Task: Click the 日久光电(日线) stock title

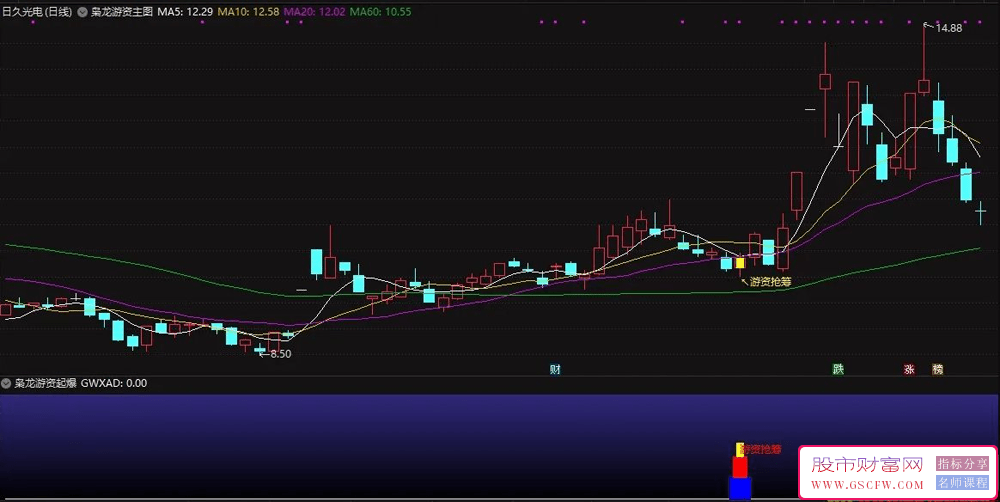Action: click(38, 11)
